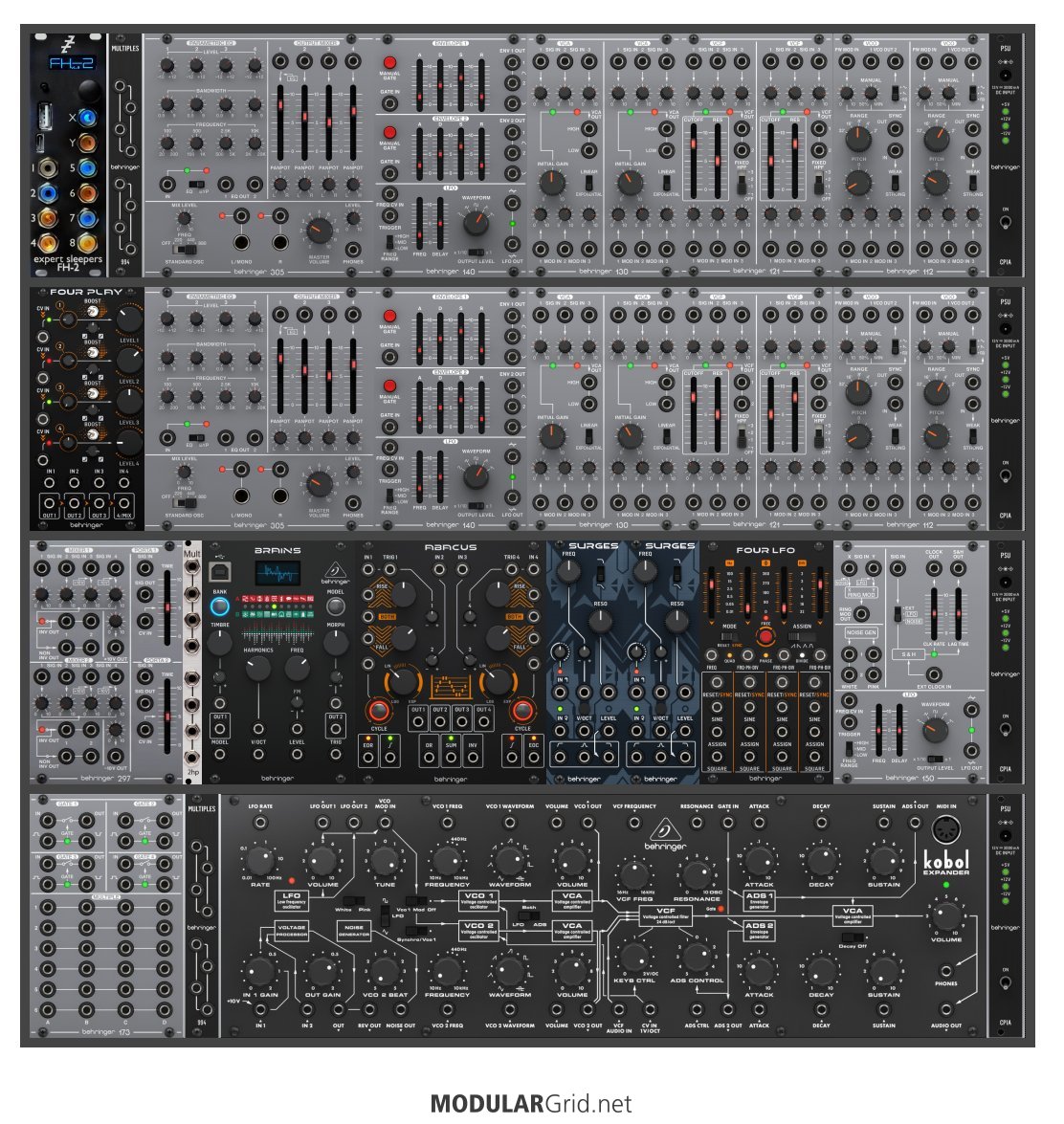This screenshot has height=1124, width=1064.
Task: Toggle the Vco 1 Mod Off switch
Action: 416,900
